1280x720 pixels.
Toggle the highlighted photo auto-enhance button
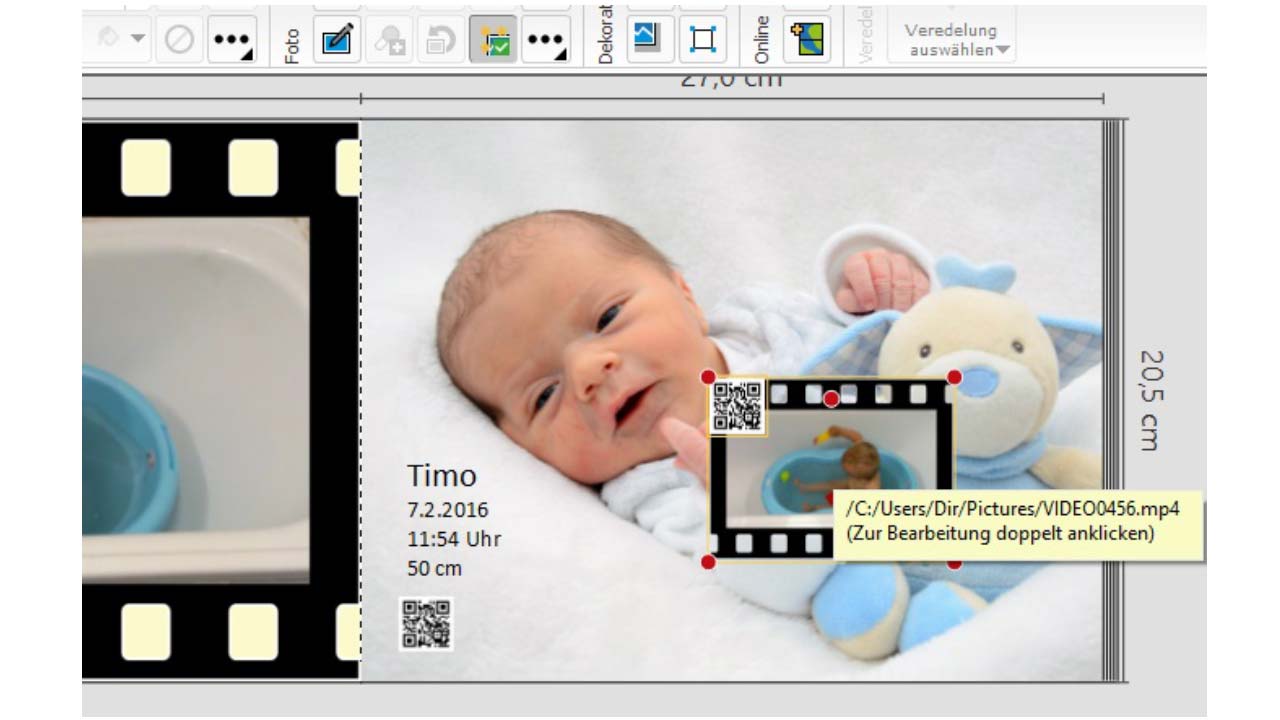click(493, 41)
